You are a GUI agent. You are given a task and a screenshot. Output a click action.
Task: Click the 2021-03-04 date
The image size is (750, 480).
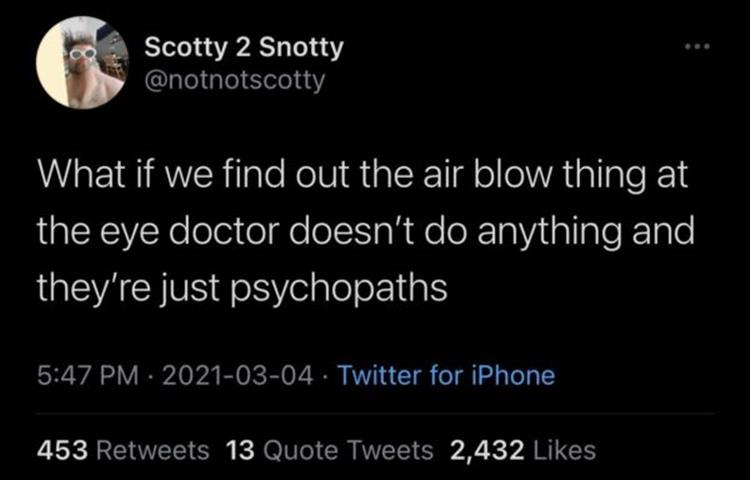(238, 375)
